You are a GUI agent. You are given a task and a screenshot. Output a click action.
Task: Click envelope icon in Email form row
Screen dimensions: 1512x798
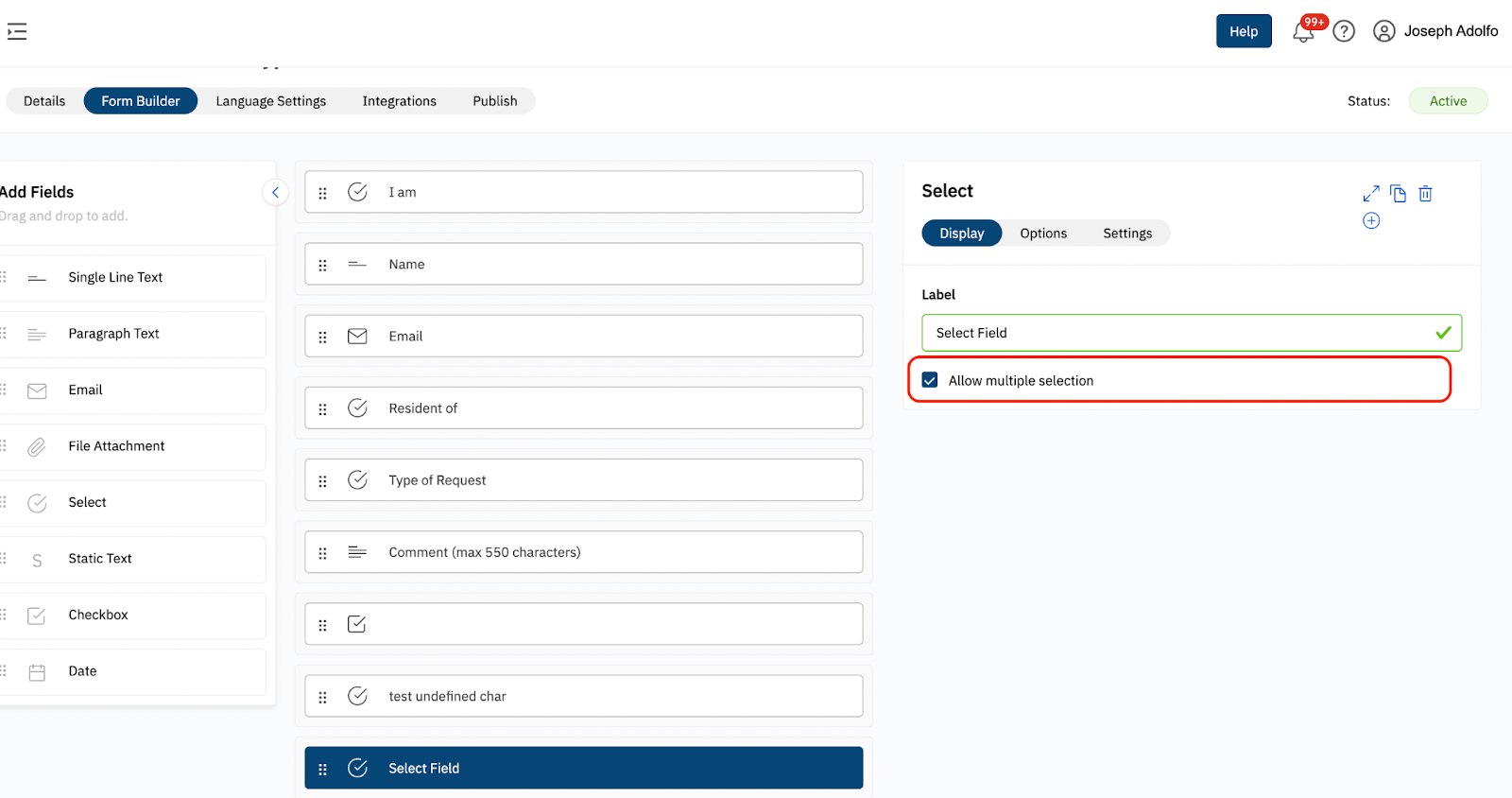[x=357, y=337]
